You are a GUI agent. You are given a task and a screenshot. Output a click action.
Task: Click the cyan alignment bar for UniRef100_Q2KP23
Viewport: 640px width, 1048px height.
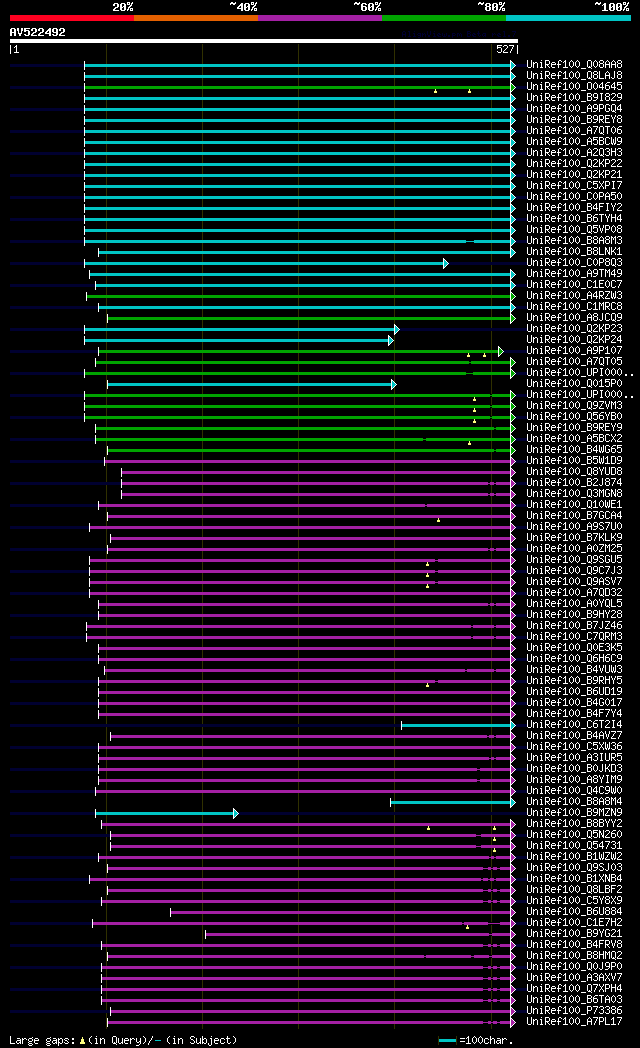click(242, 330)
